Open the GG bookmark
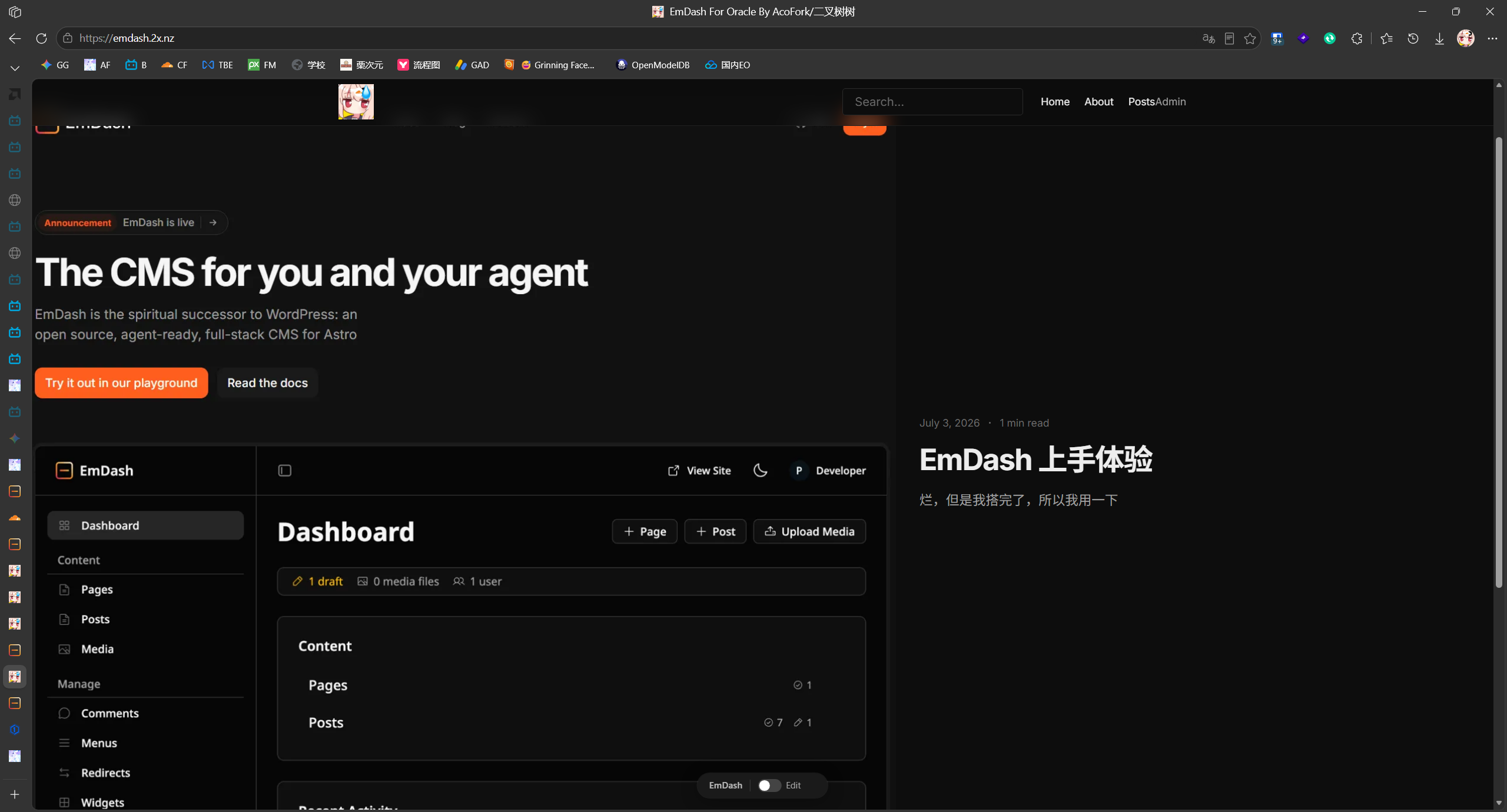 55,65
